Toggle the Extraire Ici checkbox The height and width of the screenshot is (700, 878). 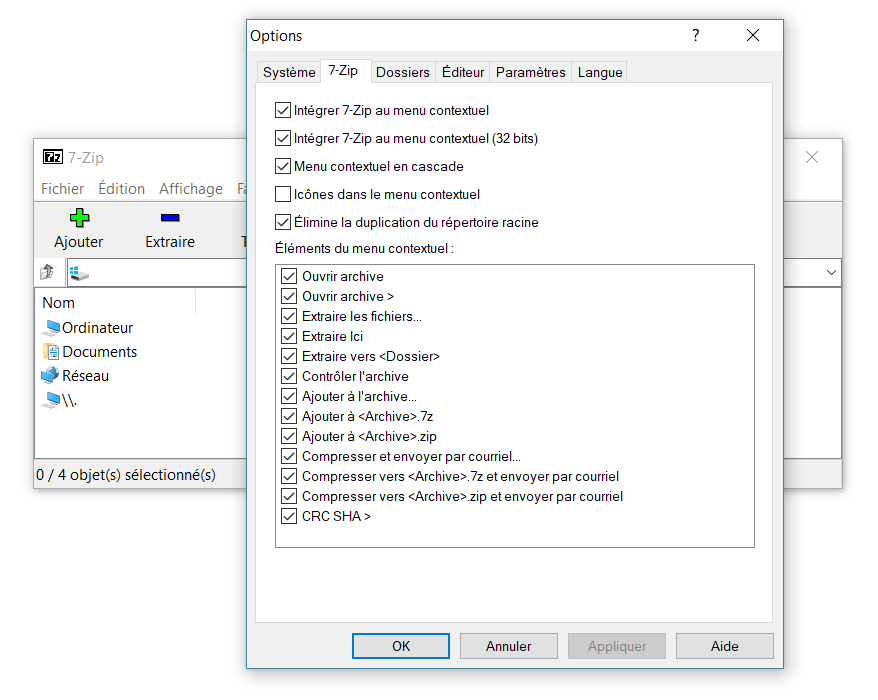click(289, 336)
